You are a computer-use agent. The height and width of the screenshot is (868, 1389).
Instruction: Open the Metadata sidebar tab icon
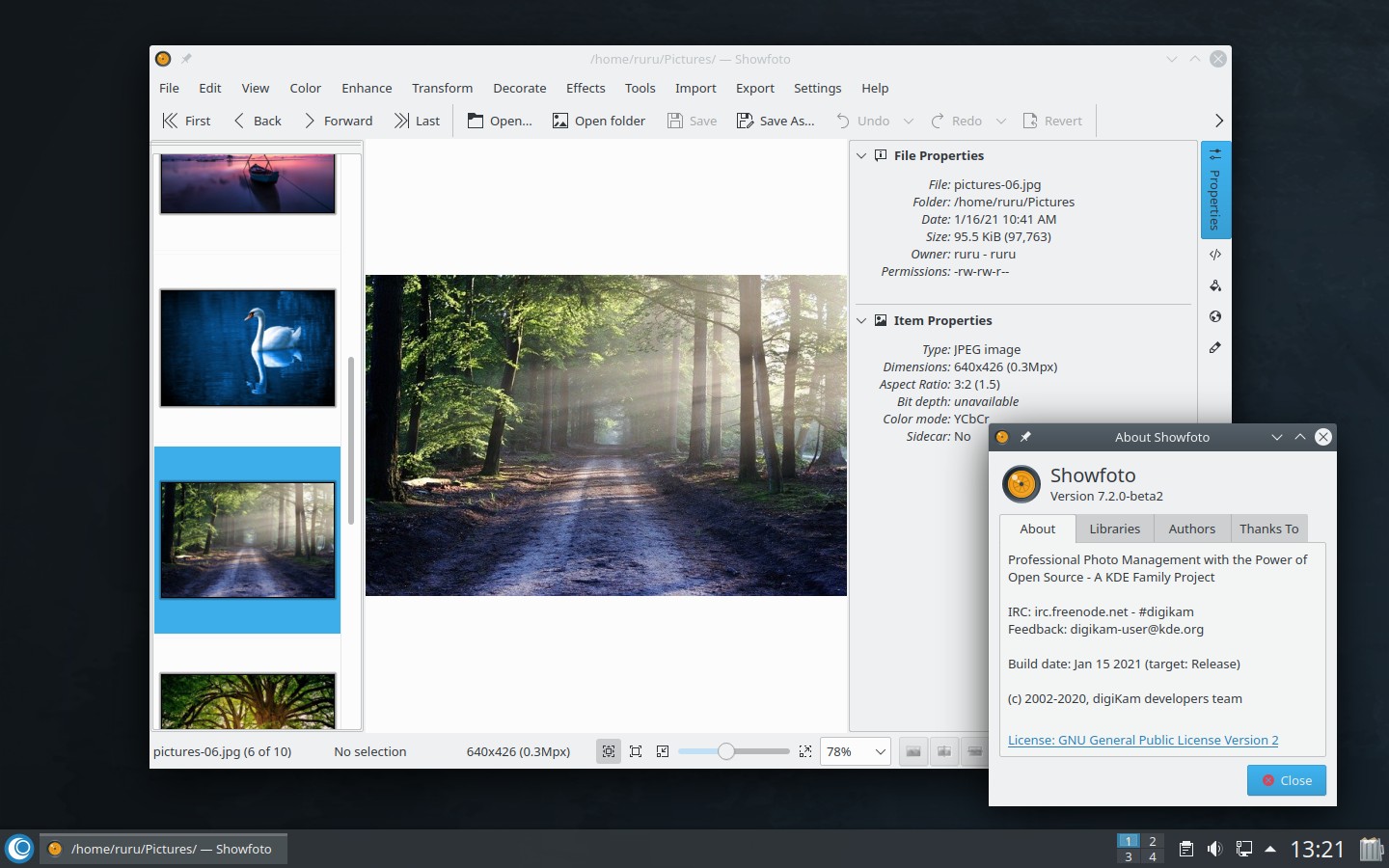1214,255
